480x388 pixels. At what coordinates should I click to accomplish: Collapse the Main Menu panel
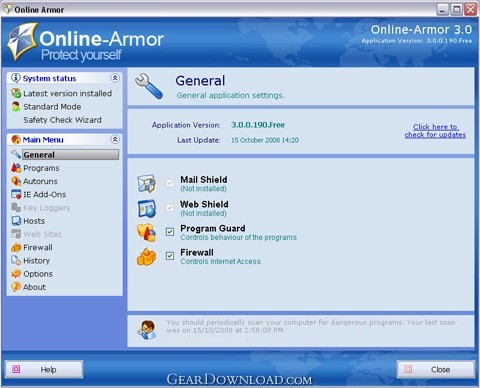coord(115,139)
